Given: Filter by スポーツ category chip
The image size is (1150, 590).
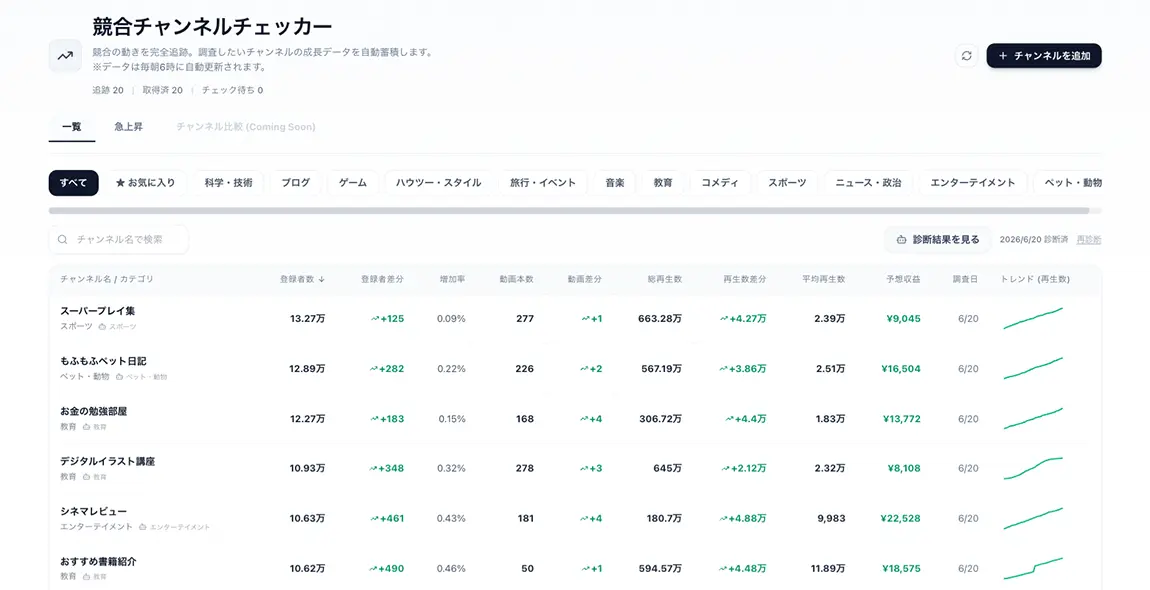Looking at the screenshot, I should (x=787, y=183).
